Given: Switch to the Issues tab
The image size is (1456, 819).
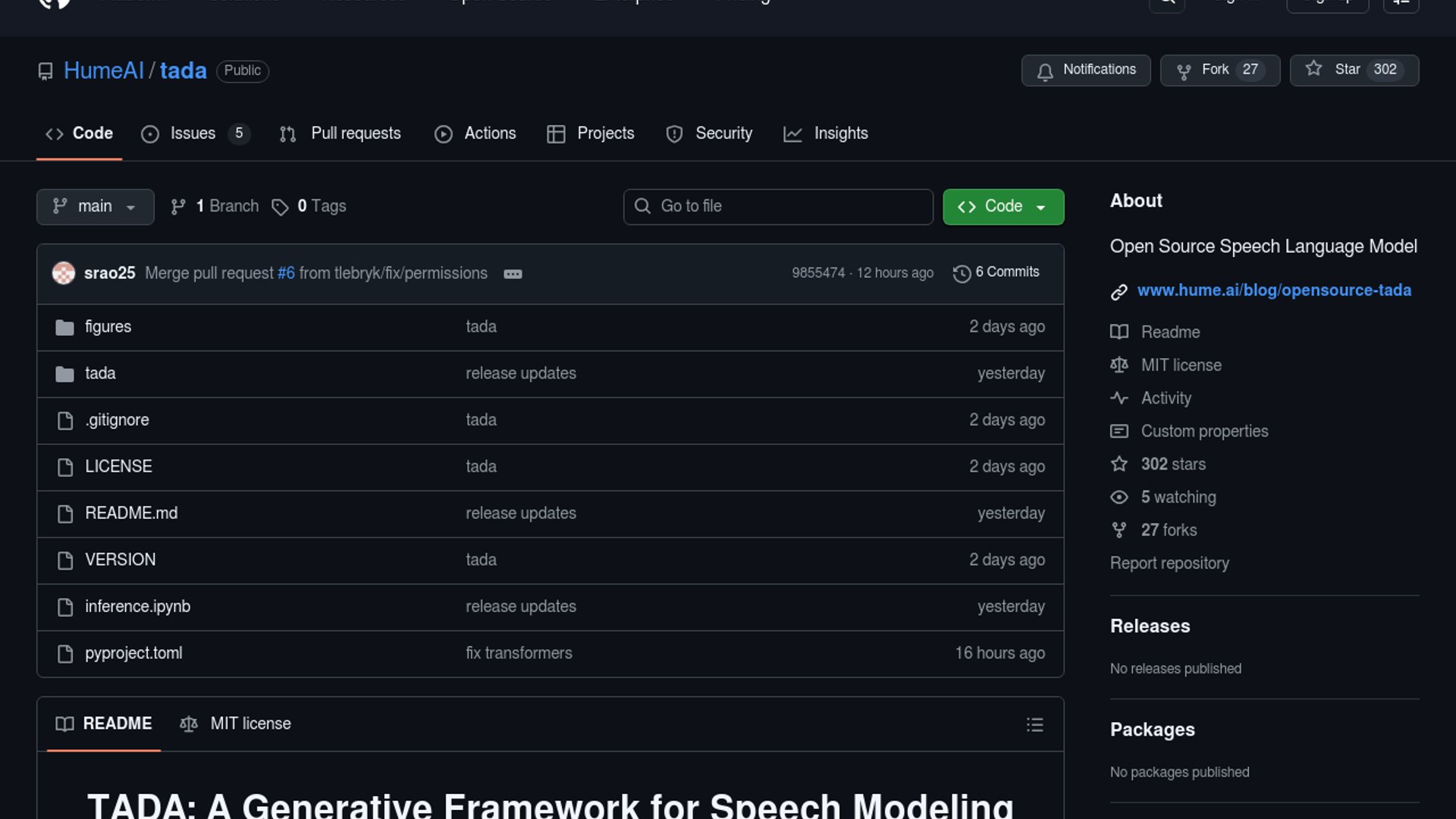Looking at the screenshot, I should 193,133.
